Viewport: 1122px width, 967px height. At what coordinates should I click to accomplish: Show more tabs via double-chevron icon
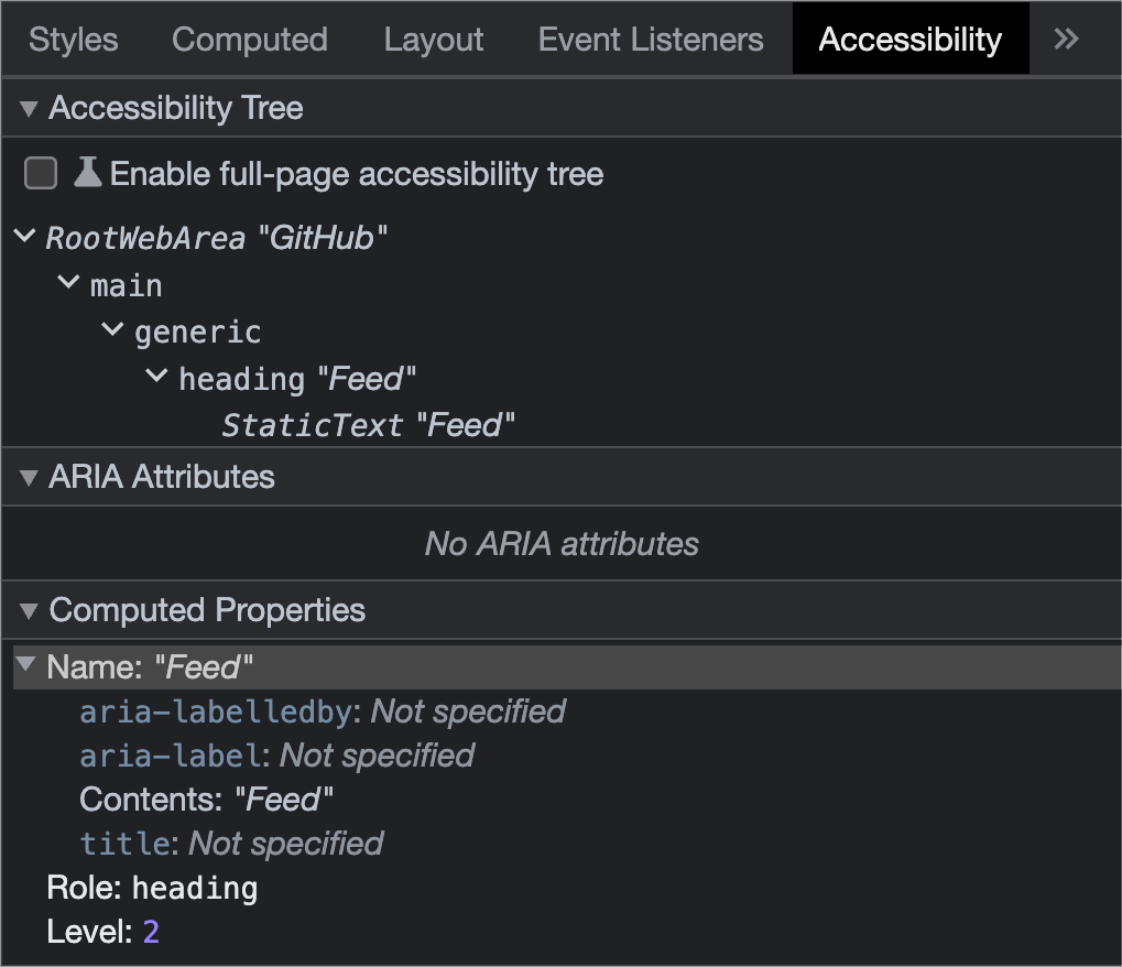click(x=1066, y=39)
